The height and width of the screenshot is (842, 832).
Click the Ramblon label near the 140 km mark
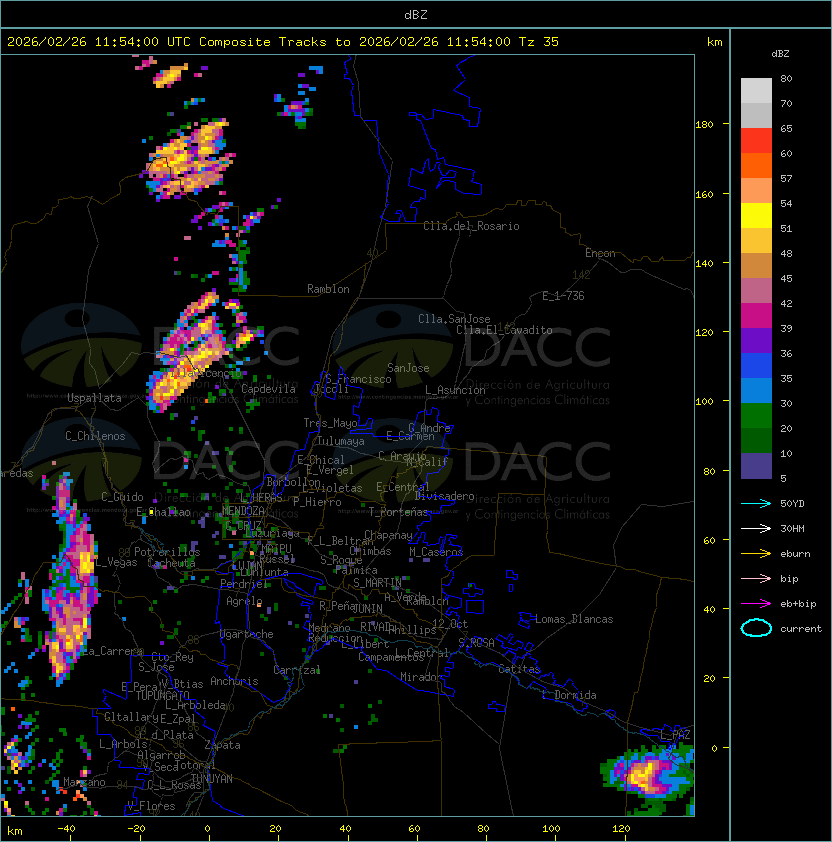coord(328,289)
